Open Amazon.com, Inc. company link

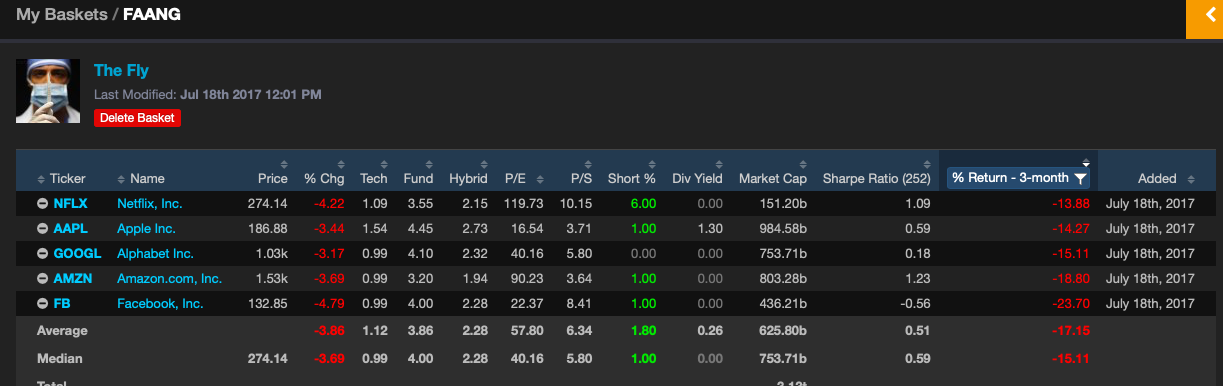[x=169, y=279]
